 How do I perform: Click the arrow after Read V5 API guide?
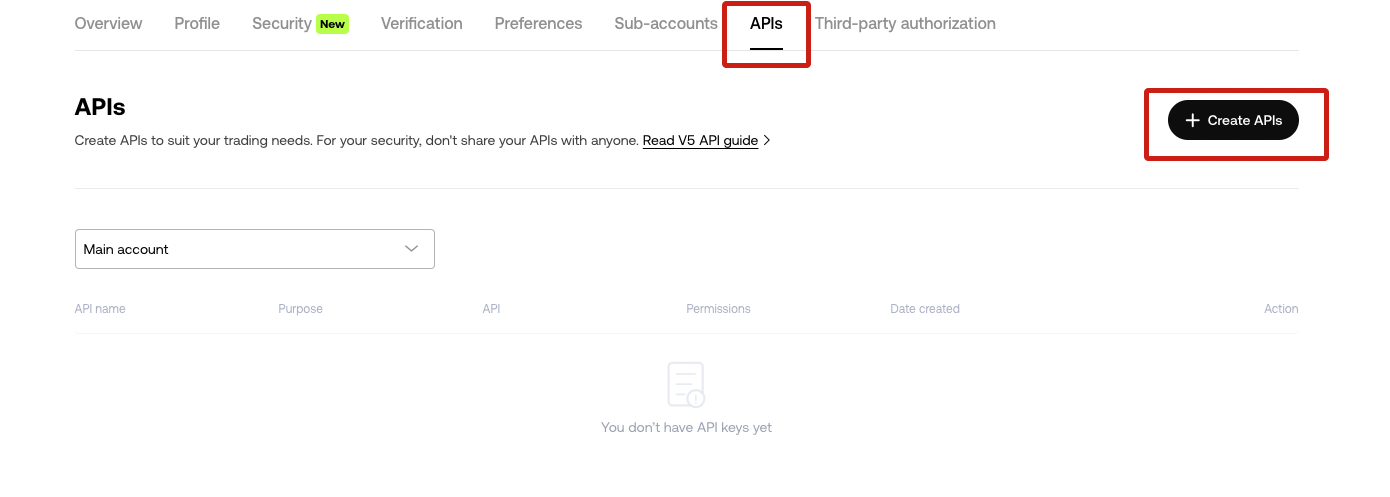pos(767,141)
